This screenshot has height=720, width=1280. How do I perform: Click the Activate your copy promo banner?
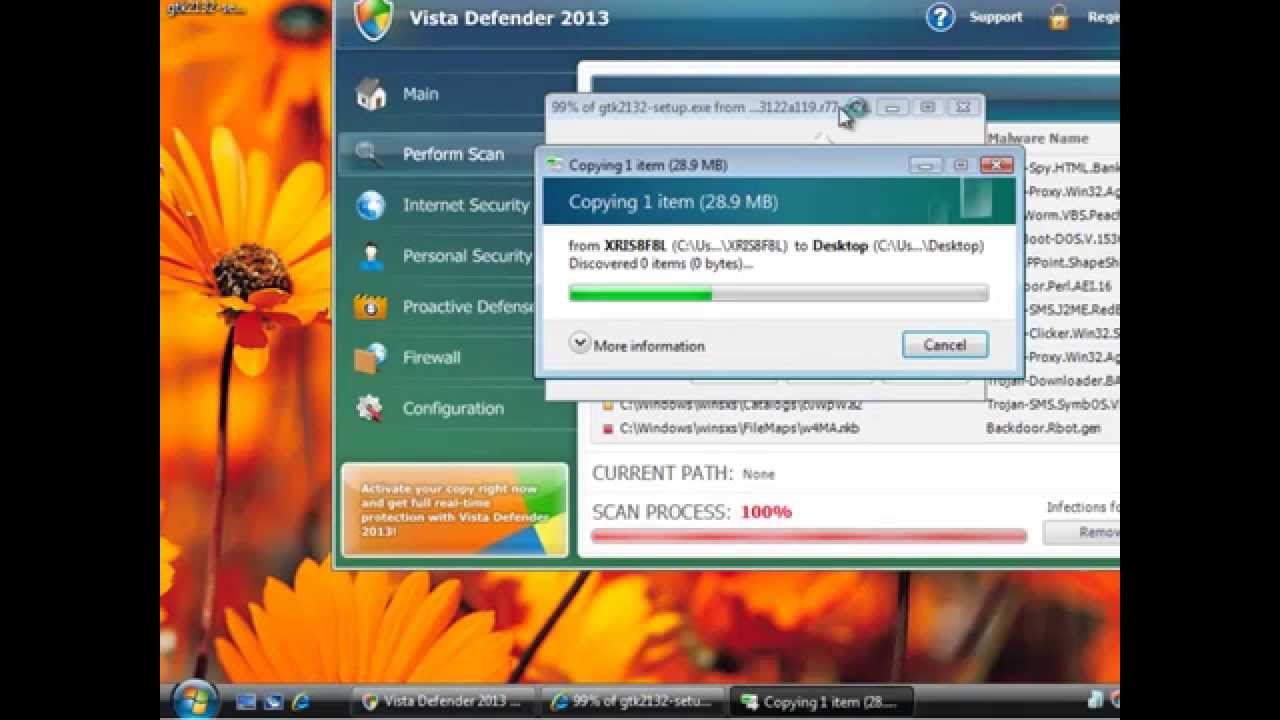coord(455,510)
